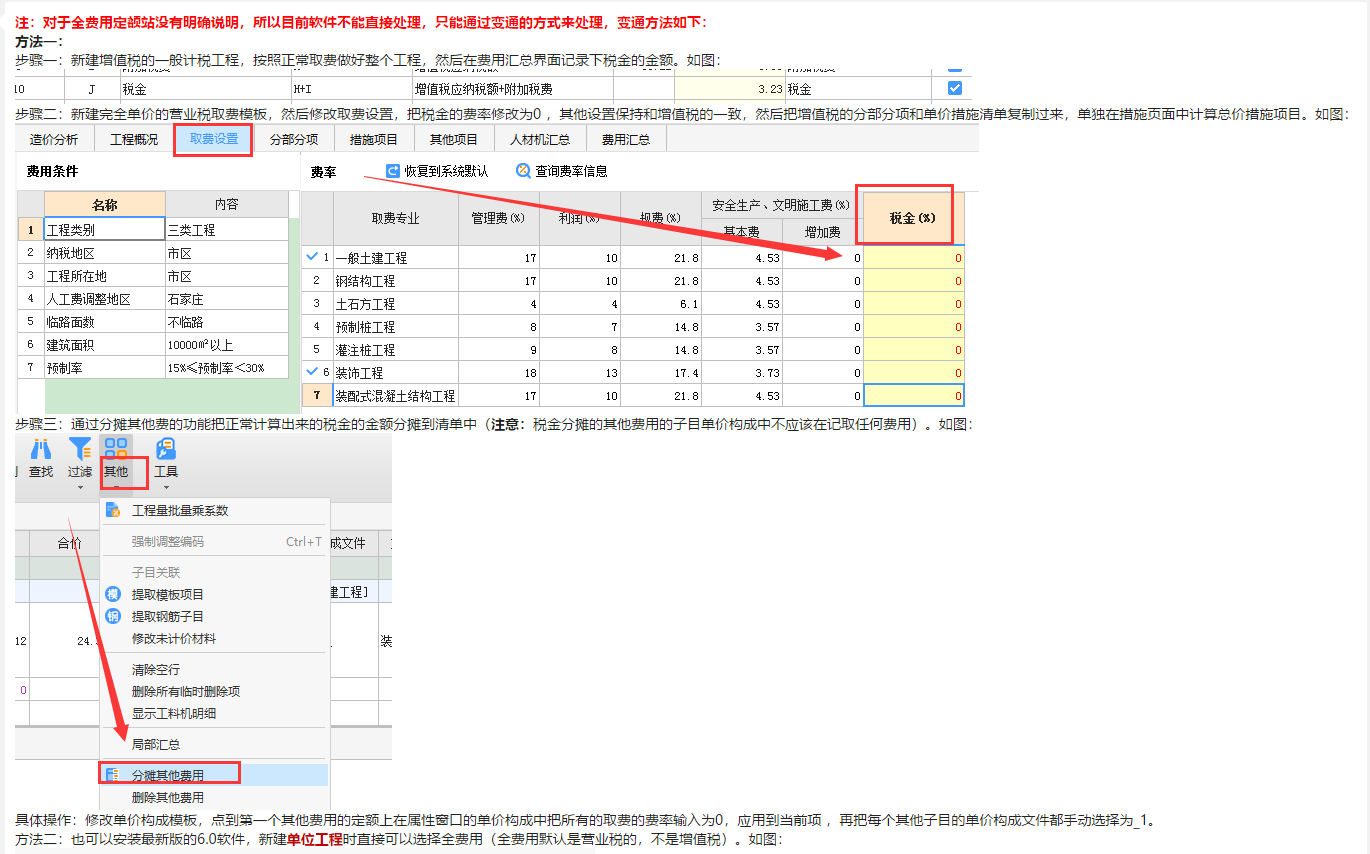Toggle checkmark on row 6 装饰工程
The width and height of the screenshot is (1370, 854).
(311, 372)
